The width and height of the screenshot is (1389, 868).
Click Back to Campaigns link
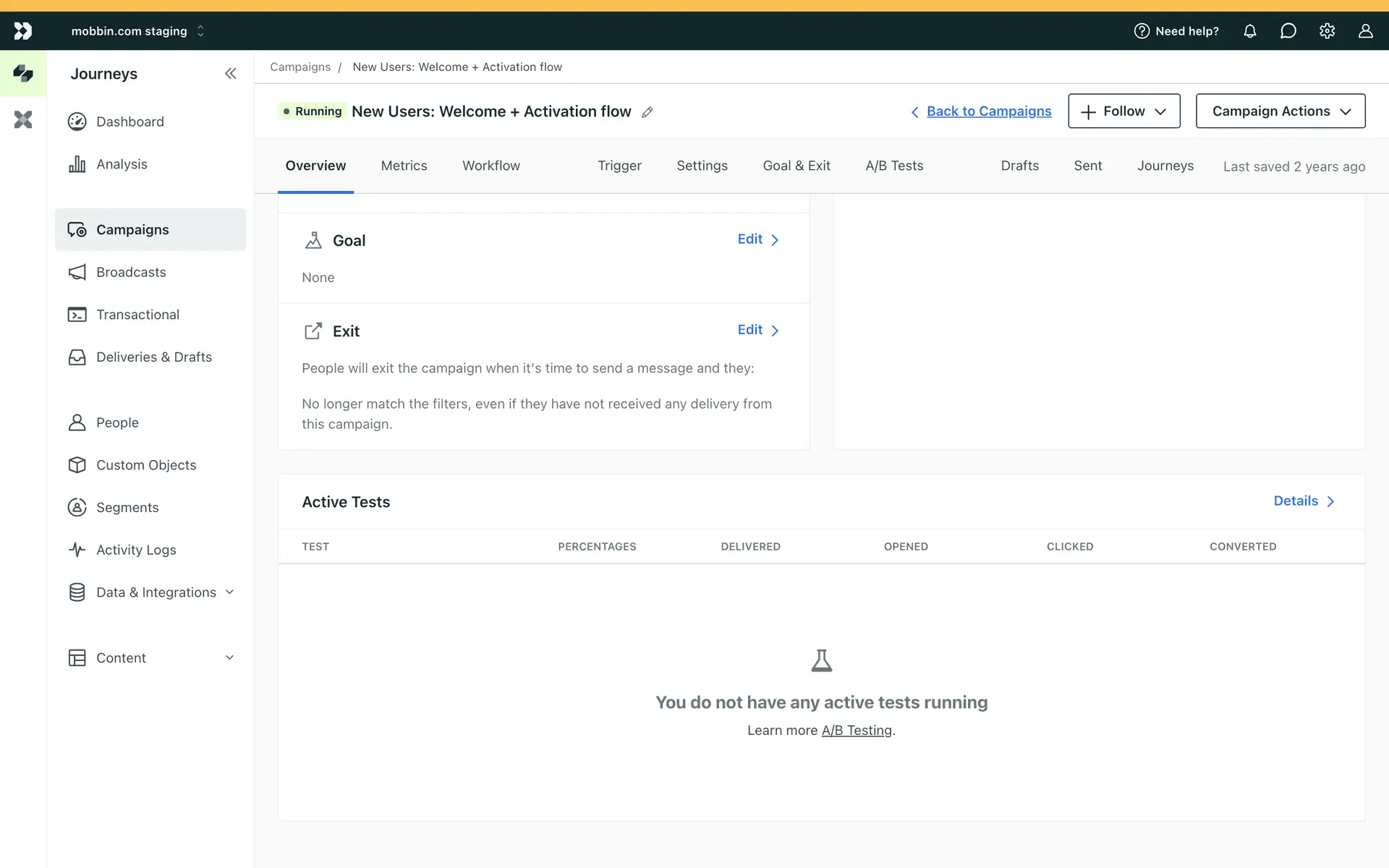click(988, 111)
